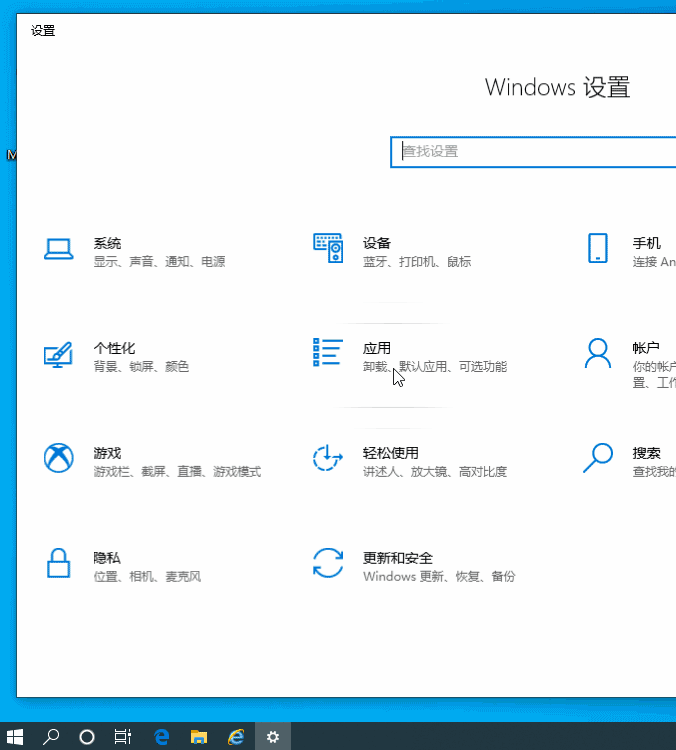Open taskbar search magnifier
This screenshot has height=750, width=676.
pos(51,737)
